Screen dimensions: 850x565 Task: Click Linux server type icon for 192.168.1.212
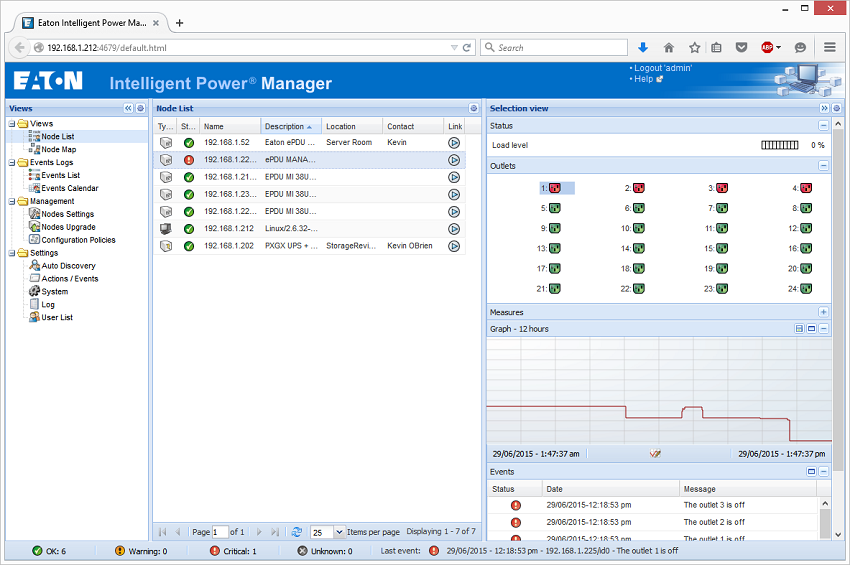(x=166, y=229)
